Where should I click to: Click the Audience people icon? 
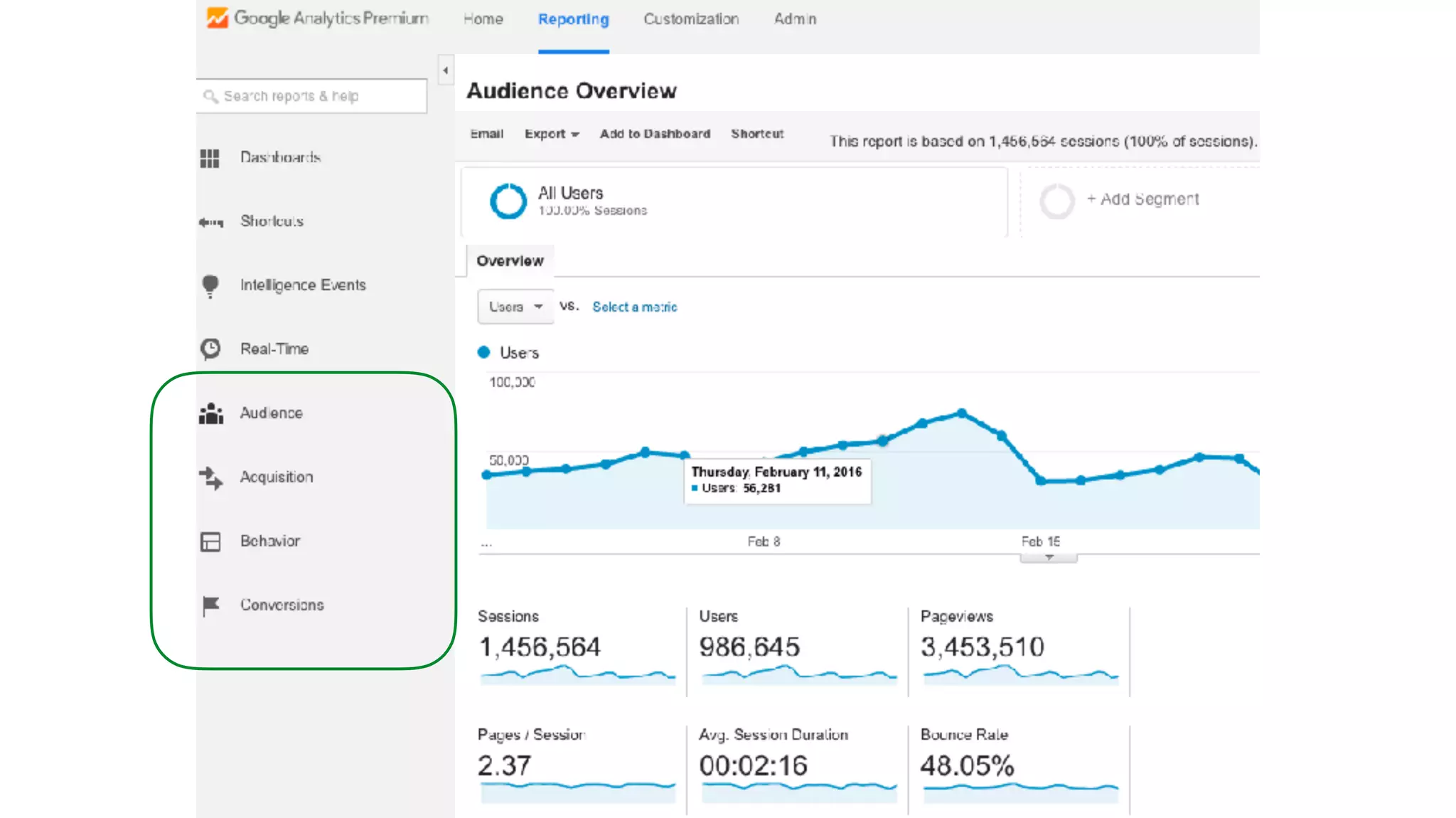click(211, 414)
